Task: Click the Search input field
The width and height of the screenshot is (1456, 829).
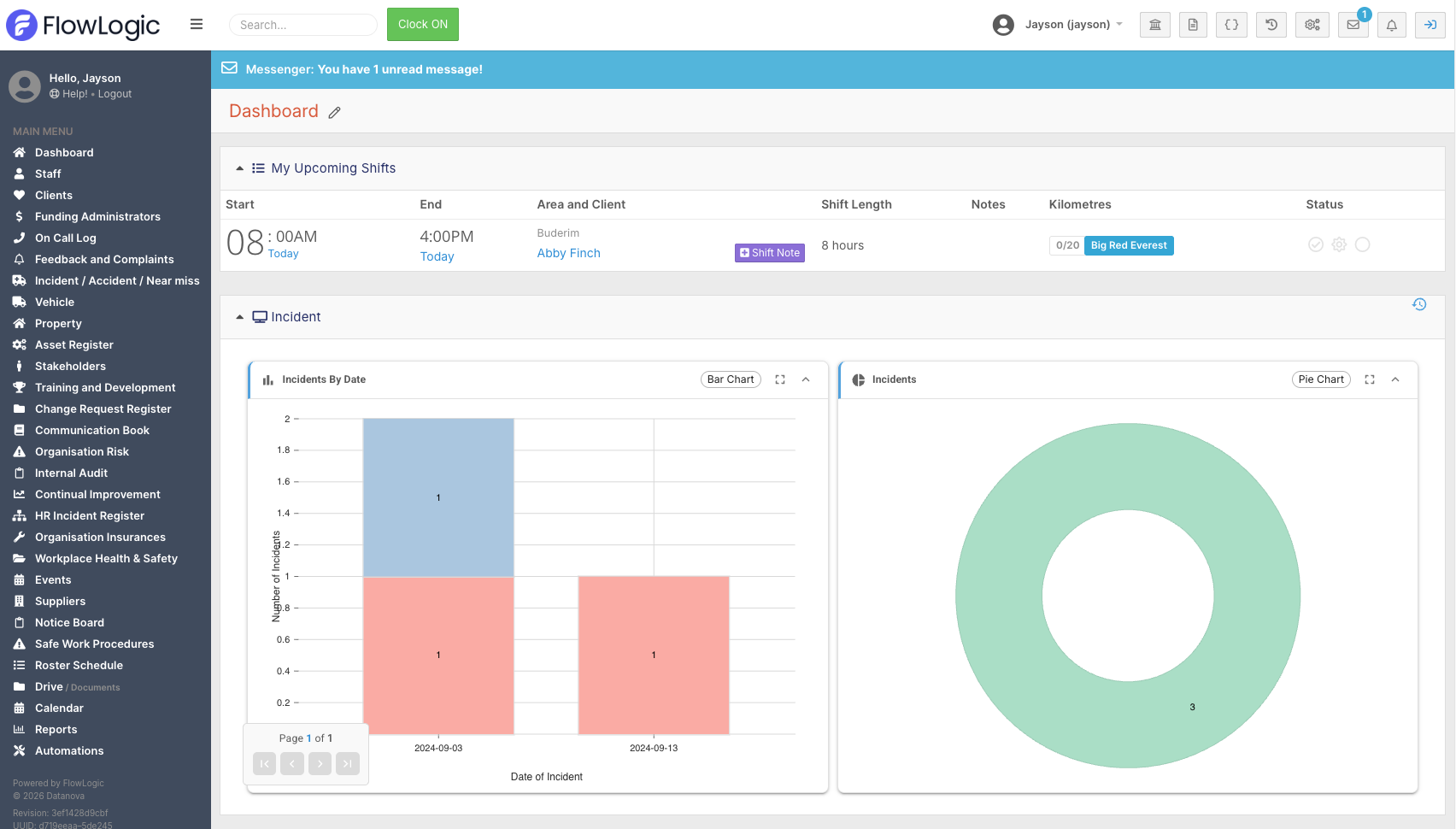Action: 303,25
